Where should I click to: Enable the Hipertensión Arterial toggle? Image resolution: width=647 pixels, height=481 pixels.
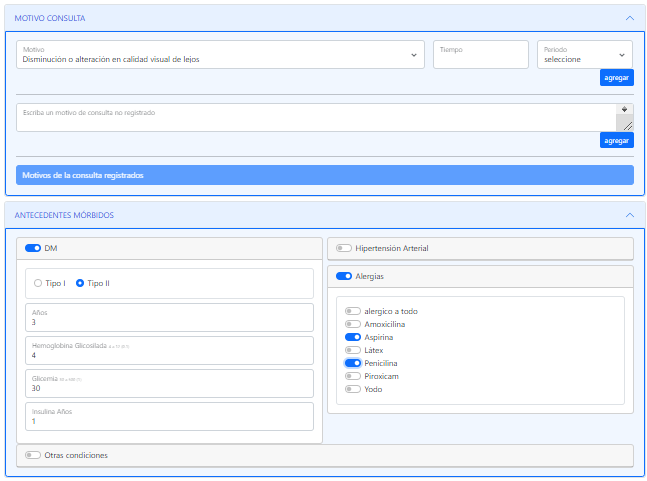(344, 248)
